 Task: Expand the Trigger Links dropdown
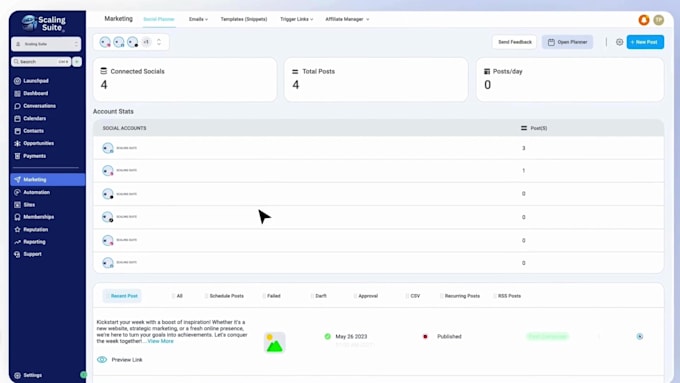point(297,19)
